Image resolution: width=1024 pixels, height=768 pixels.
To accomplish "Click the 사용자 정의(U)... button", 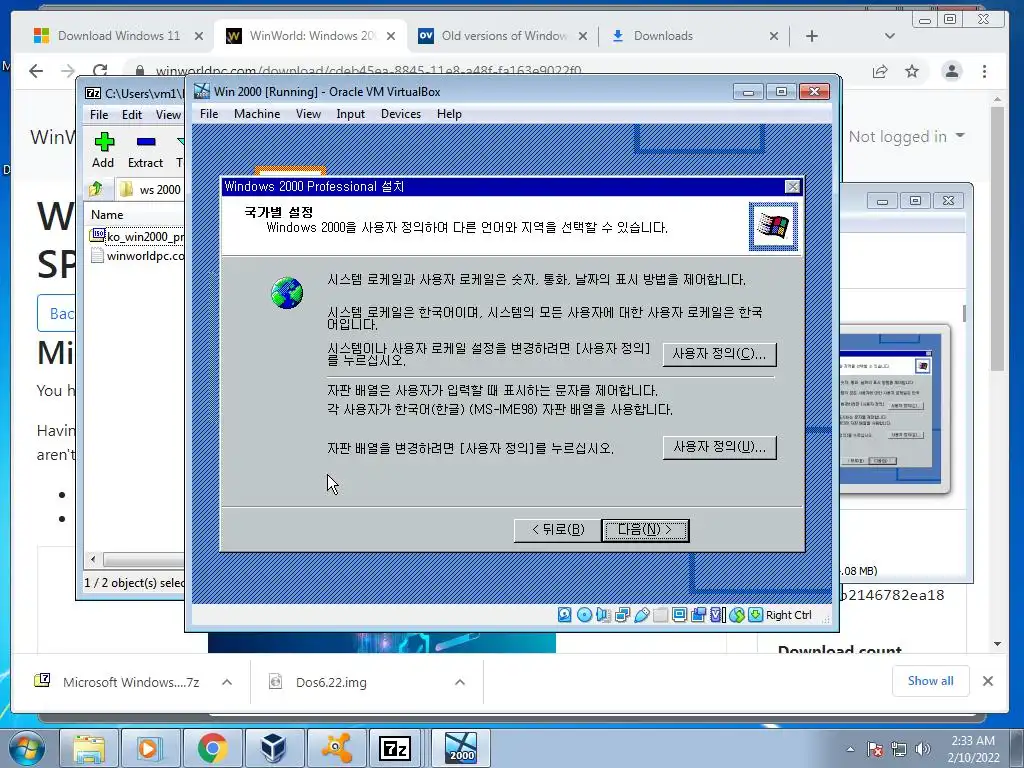I will (720, 447).
